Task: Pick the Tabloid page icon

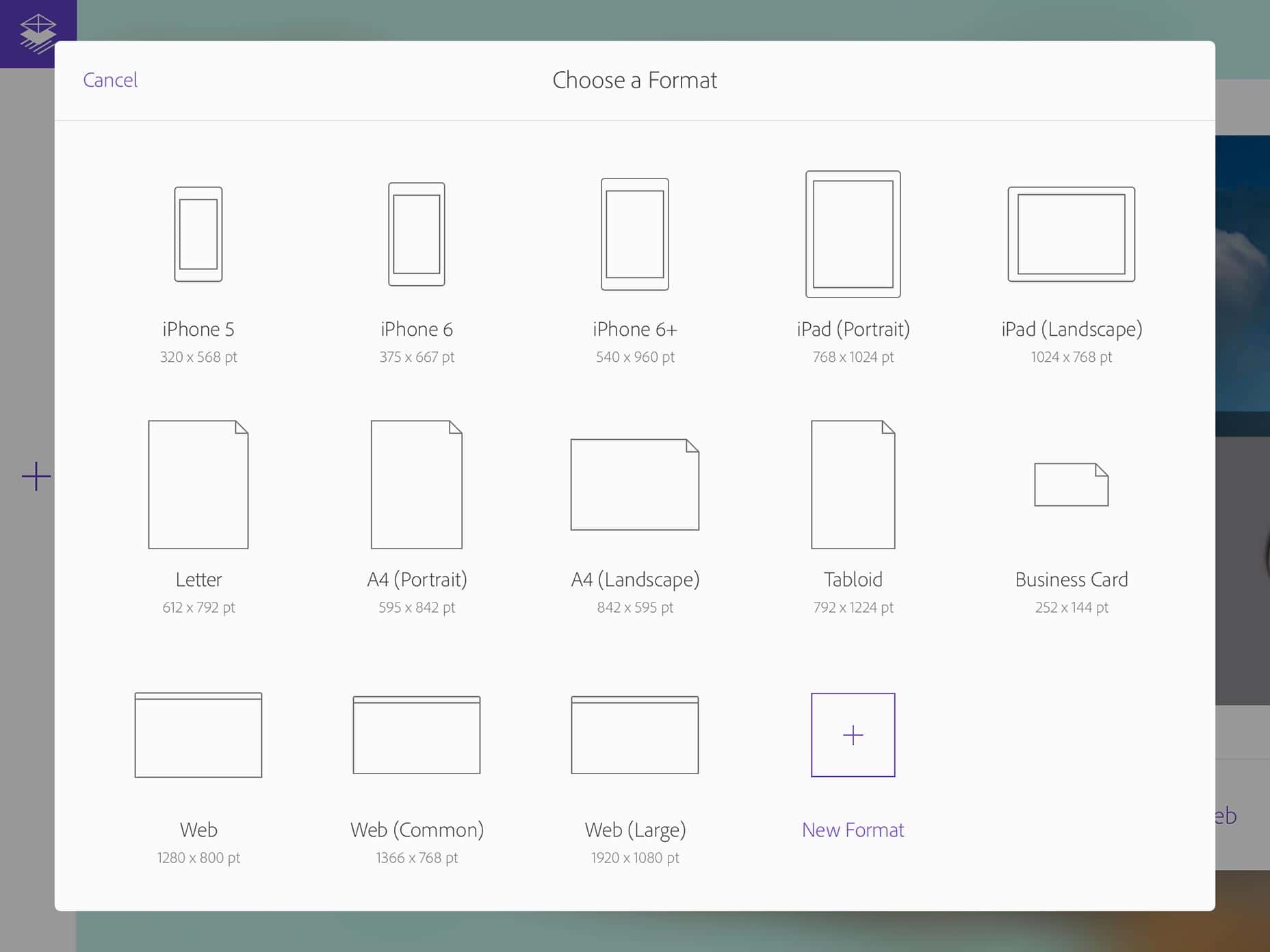Action: 853,484
